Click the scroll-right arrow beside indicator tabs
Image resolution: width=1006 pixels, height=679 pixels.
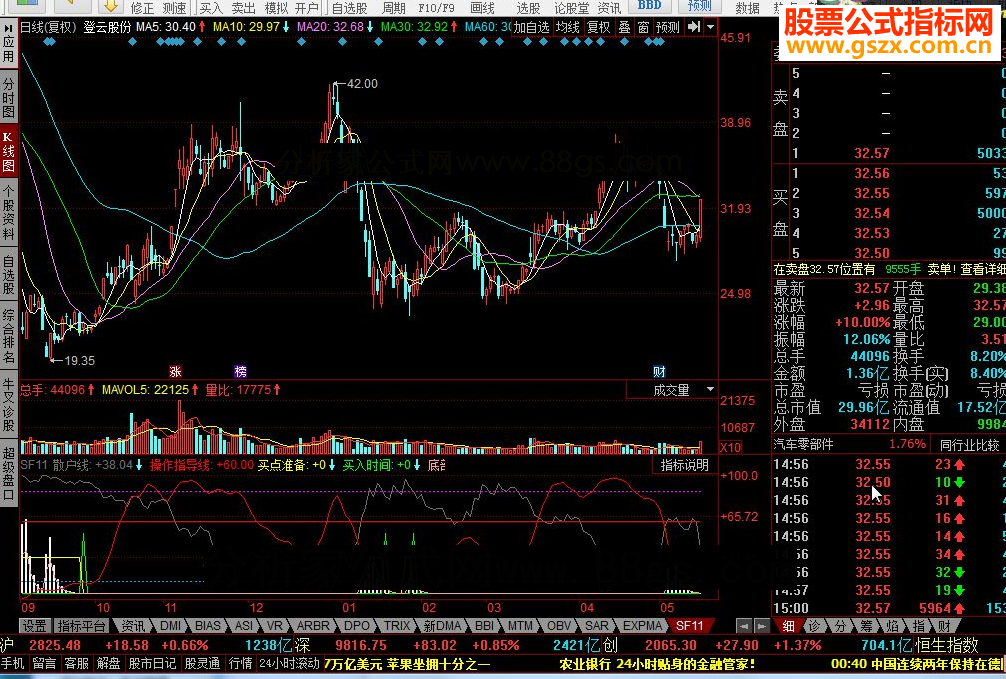tap(761, 625)
